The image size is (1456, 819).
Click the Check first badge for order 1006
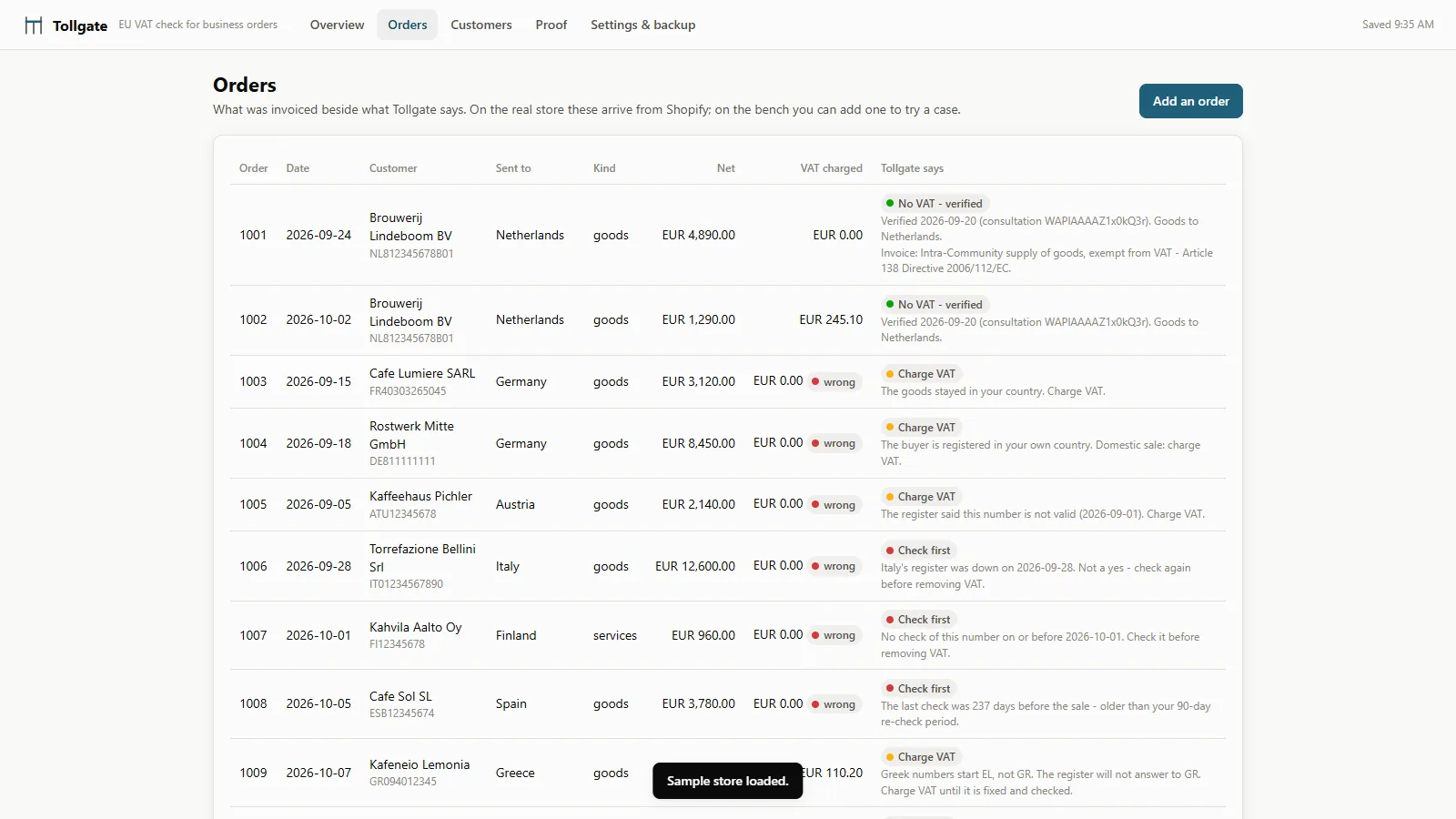(918, 551)
